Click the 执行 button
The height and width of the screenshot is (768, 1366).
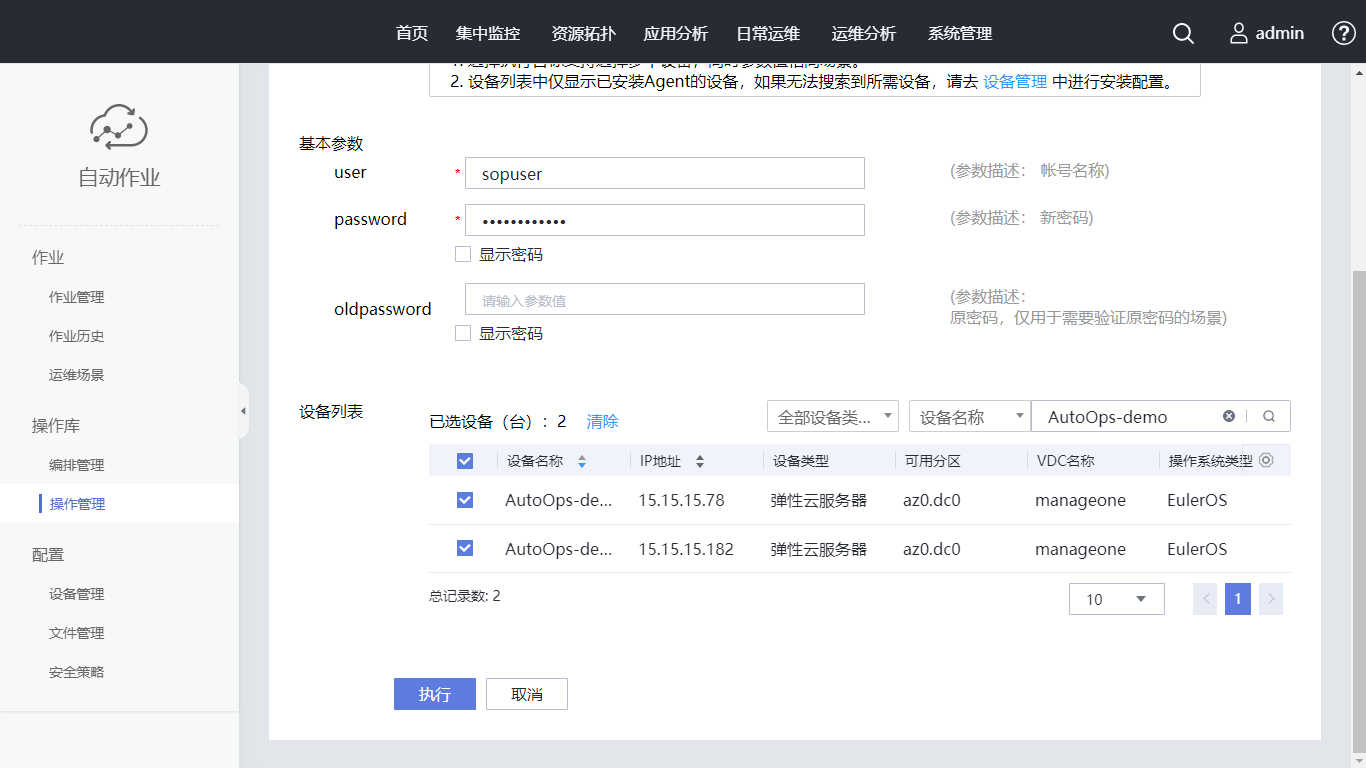click(x=434, y=694)
